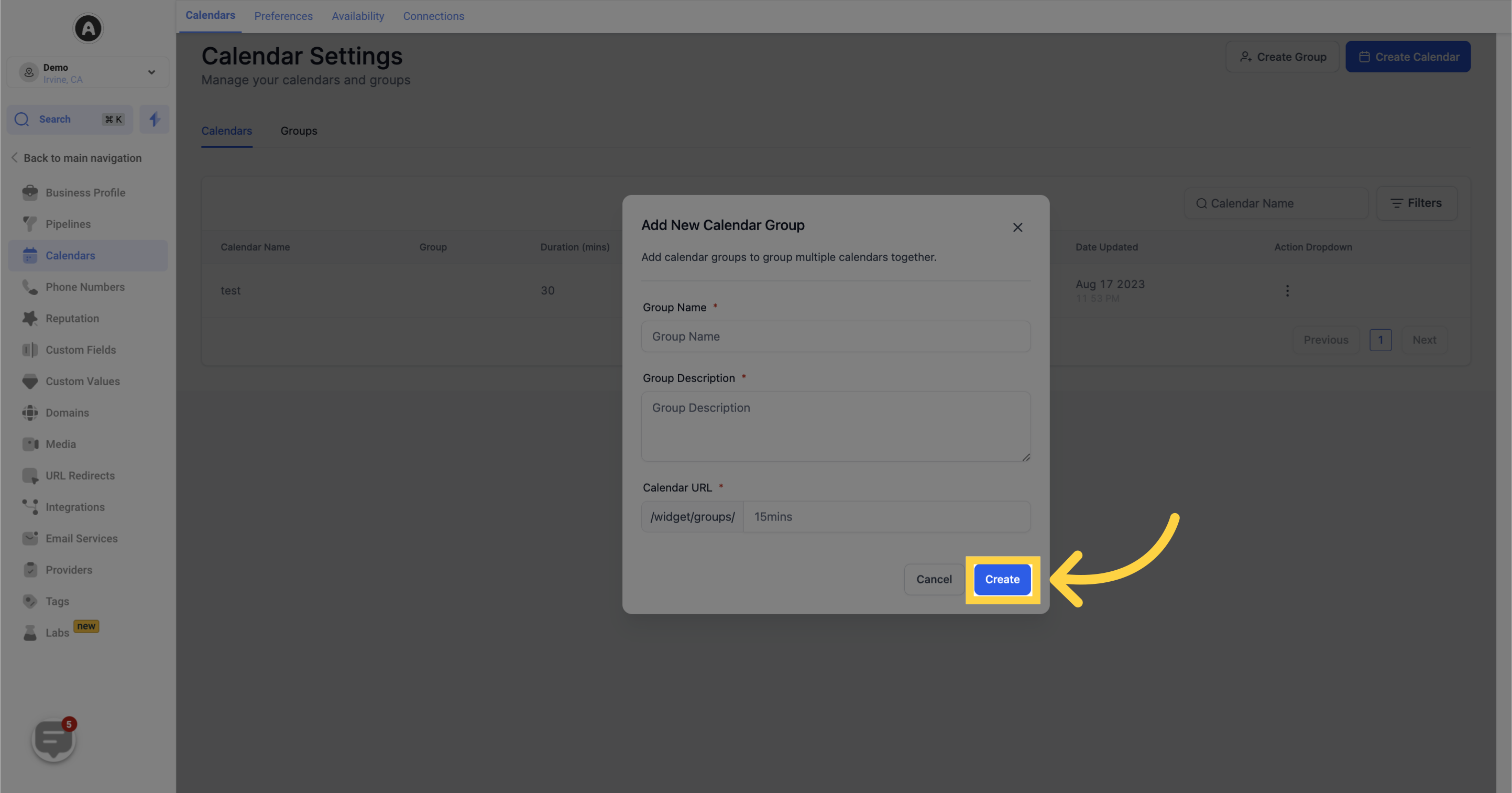Click the Integrations nodes icon
The width and height of the screenshot is (1512, 793).
point(30,507)
